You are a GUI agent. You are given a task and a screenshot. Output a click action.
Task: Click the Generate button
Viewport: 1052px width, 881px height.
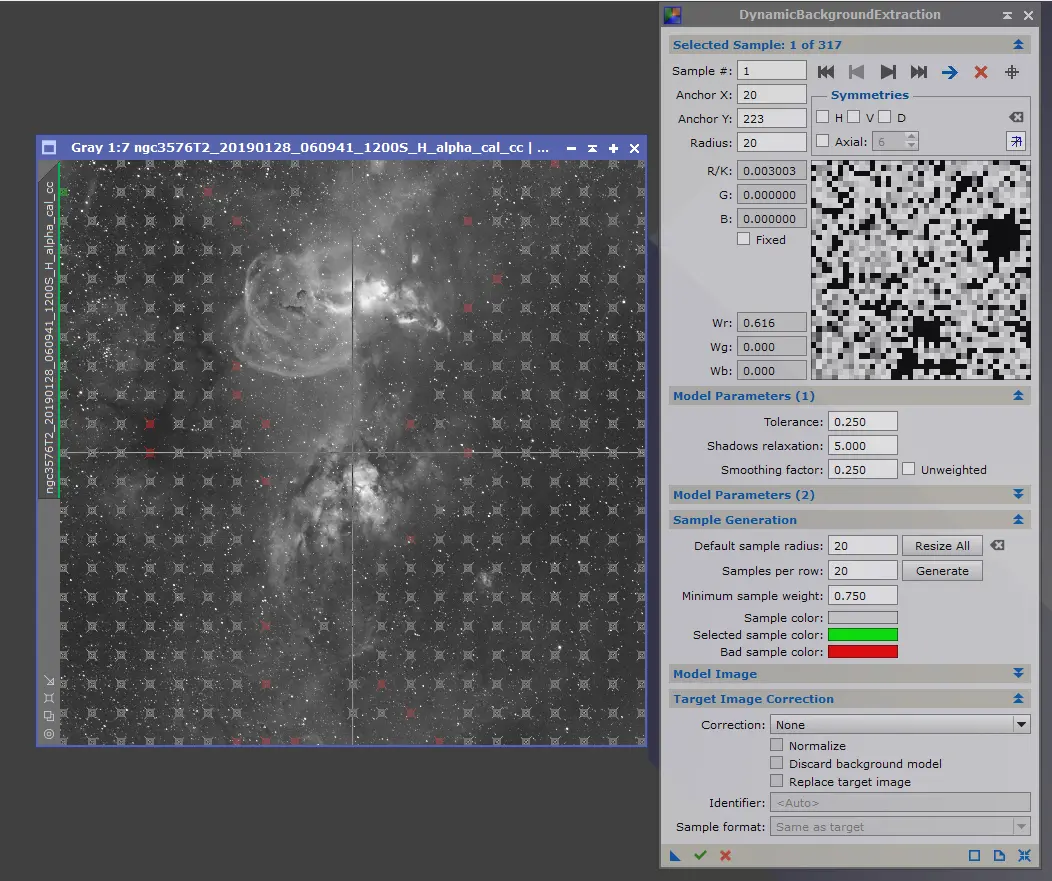(x=942, y=571)
